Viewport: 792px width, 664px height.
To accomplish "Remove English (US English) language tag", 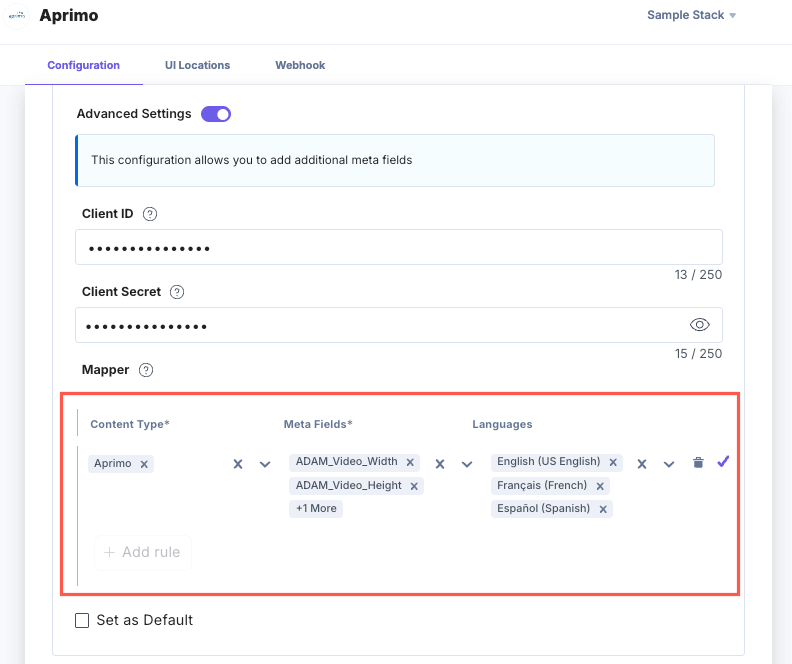I will 613,462.
